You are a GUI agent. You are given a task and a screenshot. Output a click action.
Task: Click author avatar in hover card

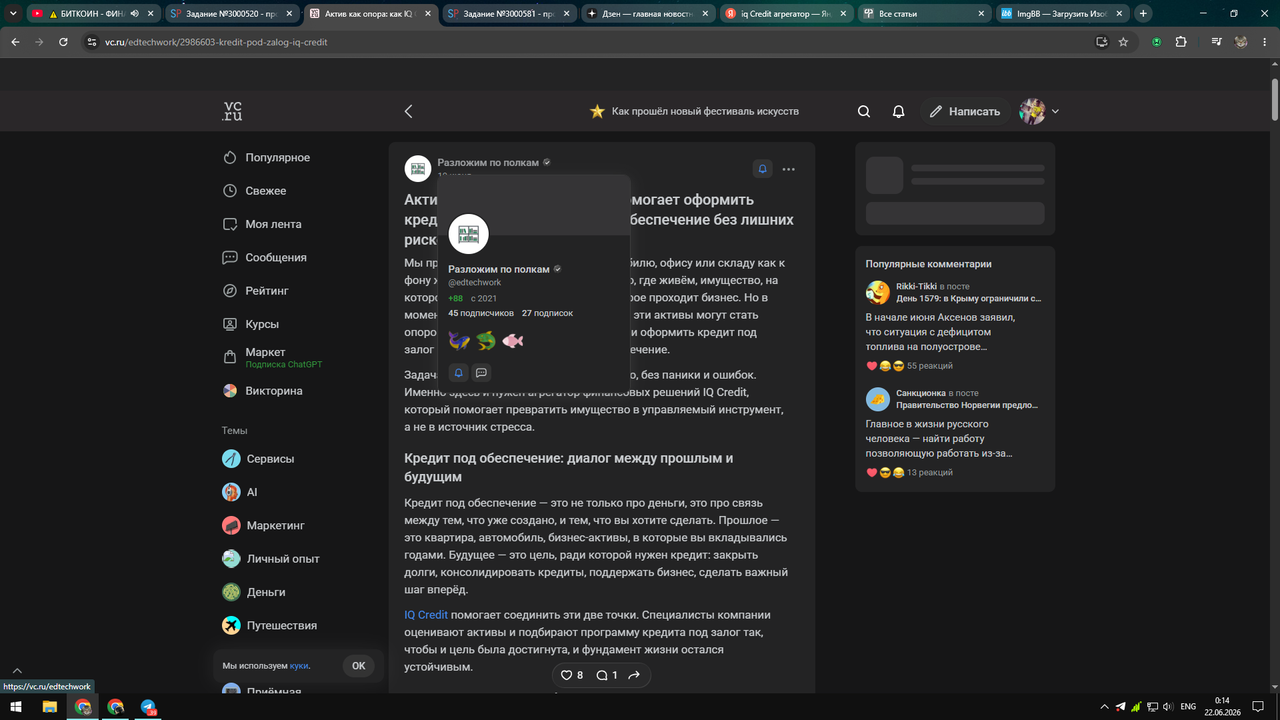pyautogui.click(x=468, y=235)
